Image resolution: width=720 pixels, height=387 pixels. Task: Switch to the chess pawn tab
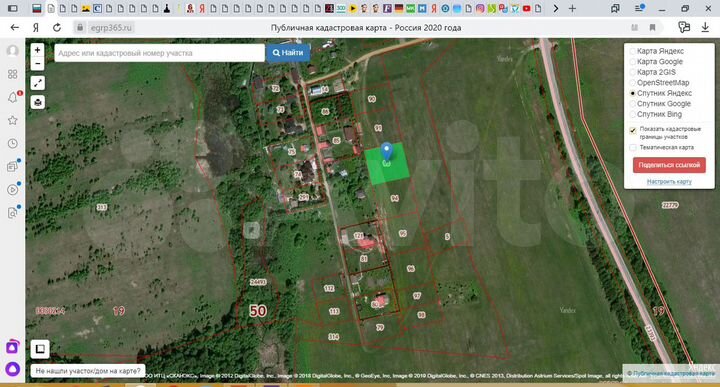point(167,8)
